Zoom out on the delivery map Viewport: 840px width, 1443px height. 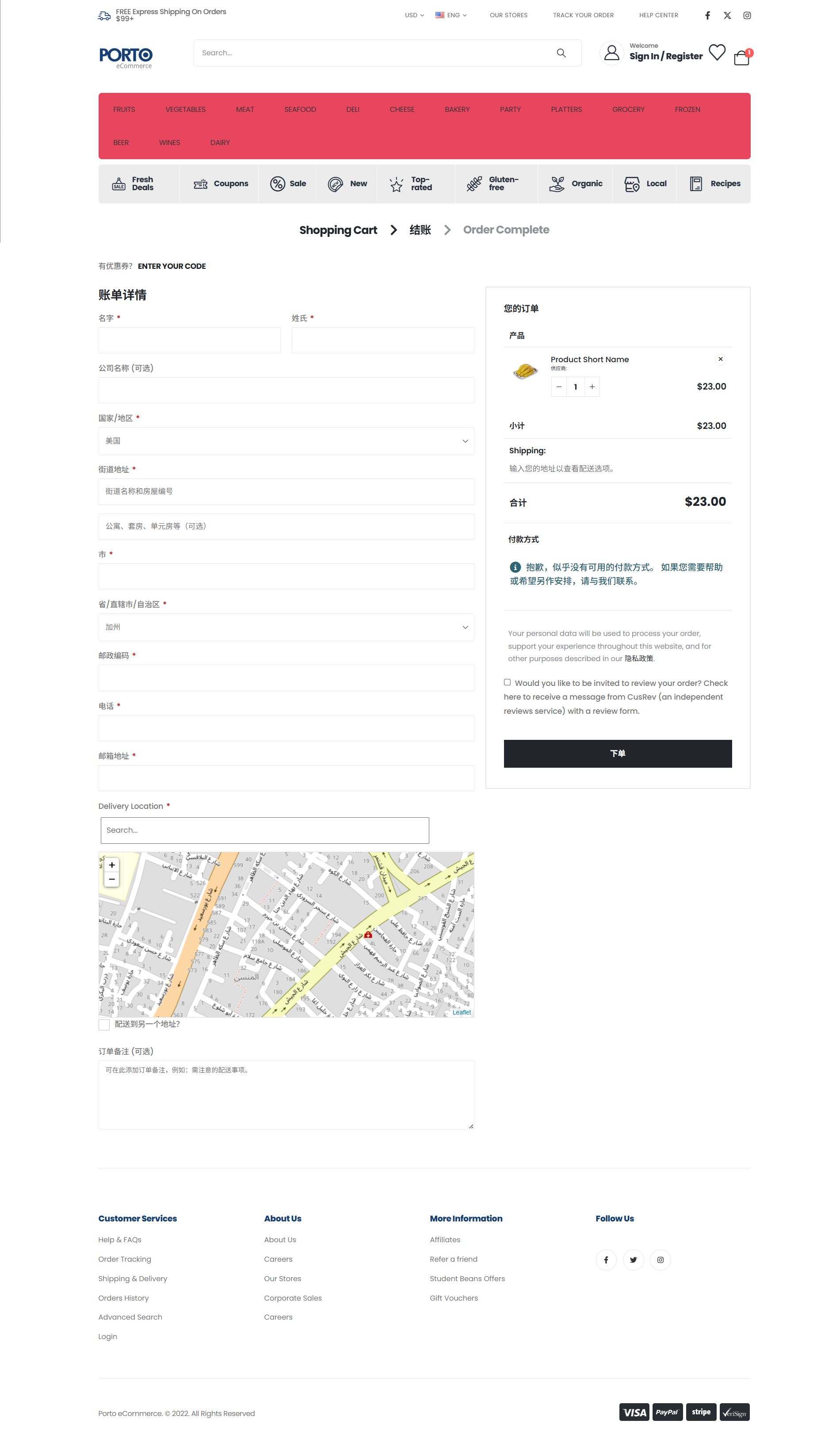tap(112, 879)
